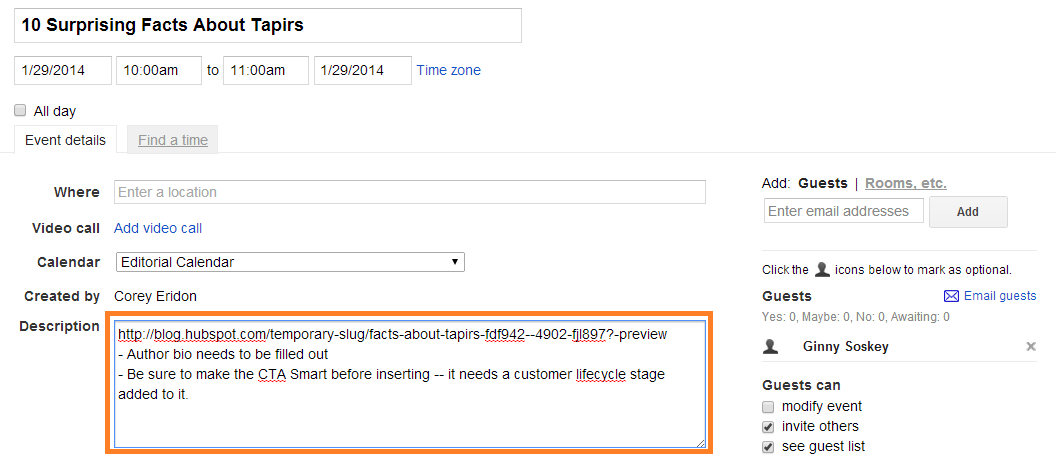Enable guests can modify event

tap(768, 407)
